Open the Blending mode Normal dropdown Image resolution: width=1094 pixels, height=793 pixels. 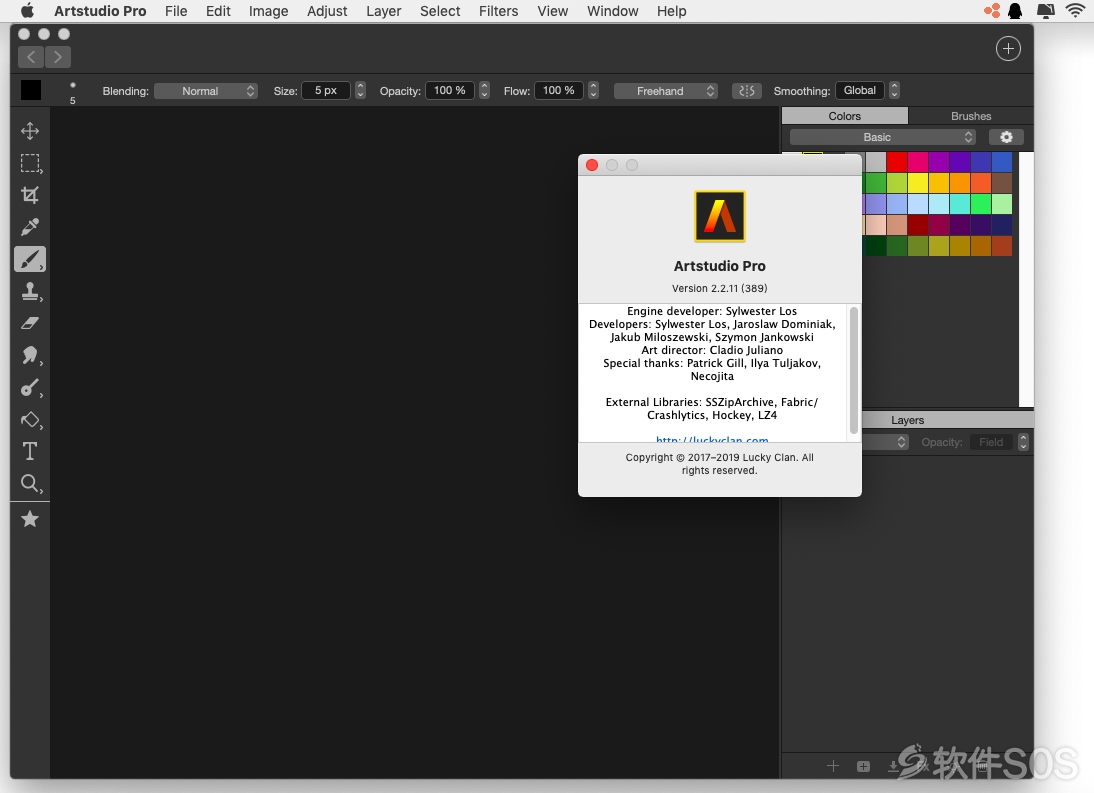pyautogui.click(x=206, y=91)
